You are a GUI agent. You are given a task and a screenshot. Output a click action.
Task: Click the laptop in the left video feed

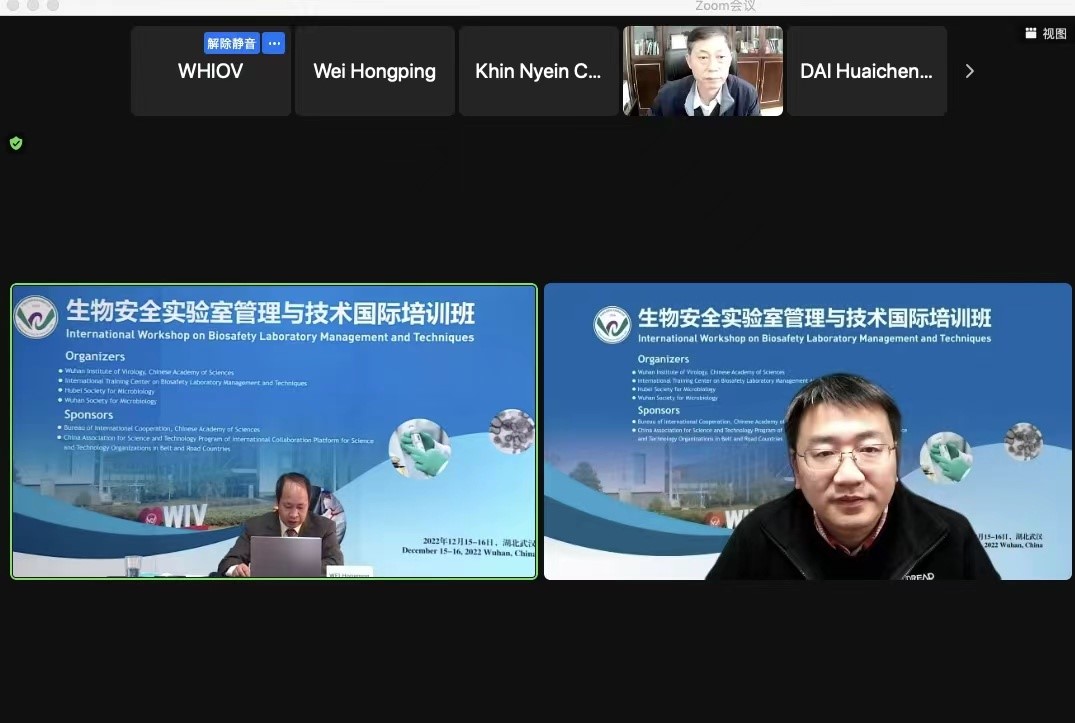285,556
